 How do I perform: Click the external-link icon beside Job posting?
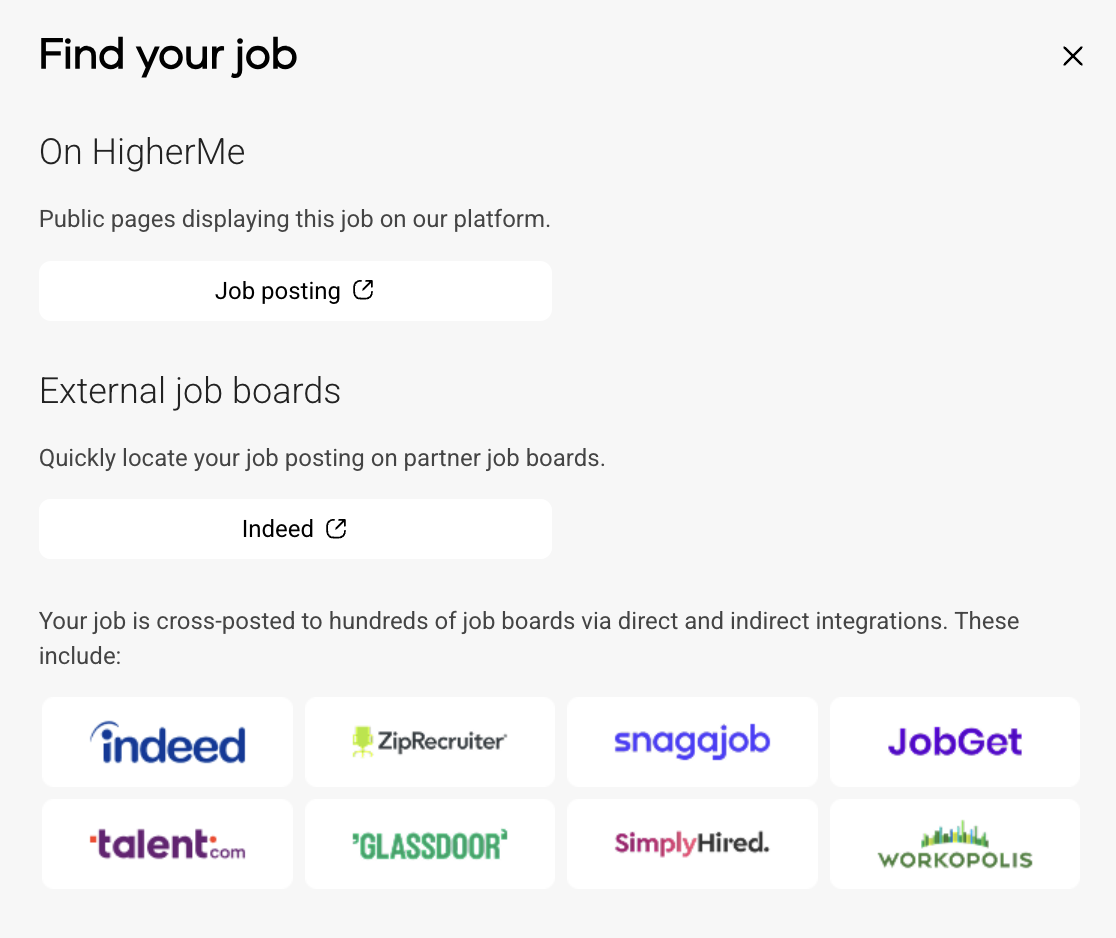(x=364, y=290)
